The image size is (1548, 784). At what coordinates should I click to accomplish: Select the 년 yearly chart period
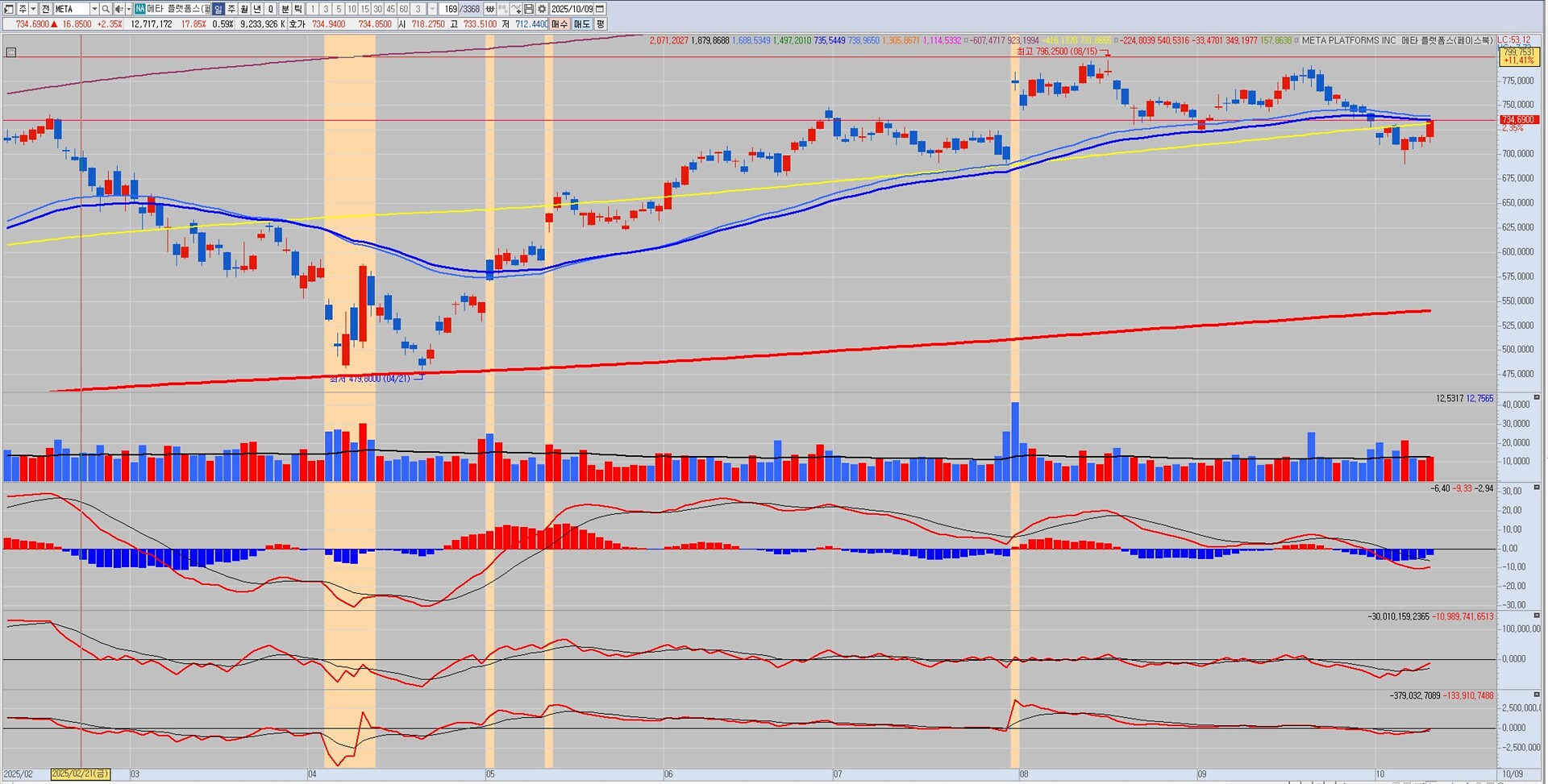257,9
